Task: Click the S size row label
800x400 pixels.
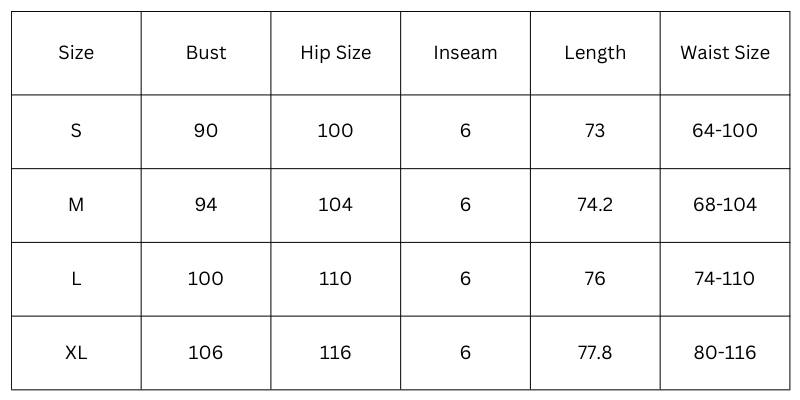Action: (x=76, y=131)
